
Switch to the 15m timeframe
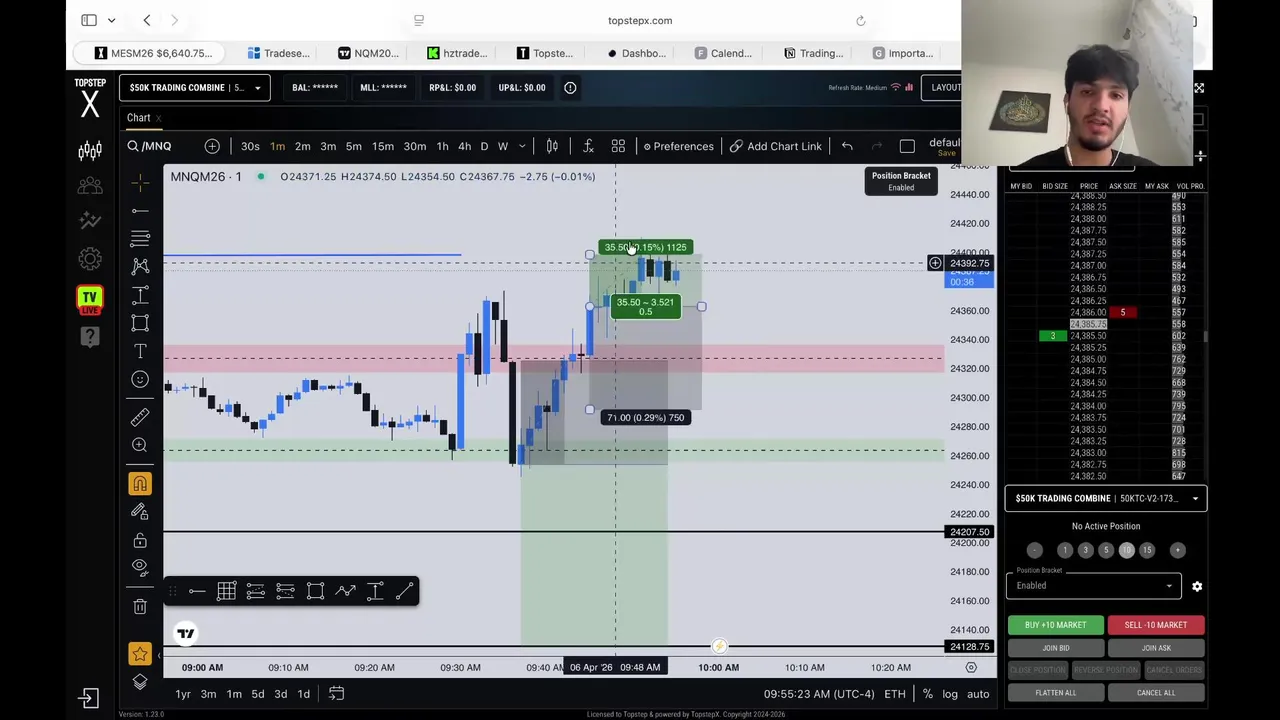(383, 146)
